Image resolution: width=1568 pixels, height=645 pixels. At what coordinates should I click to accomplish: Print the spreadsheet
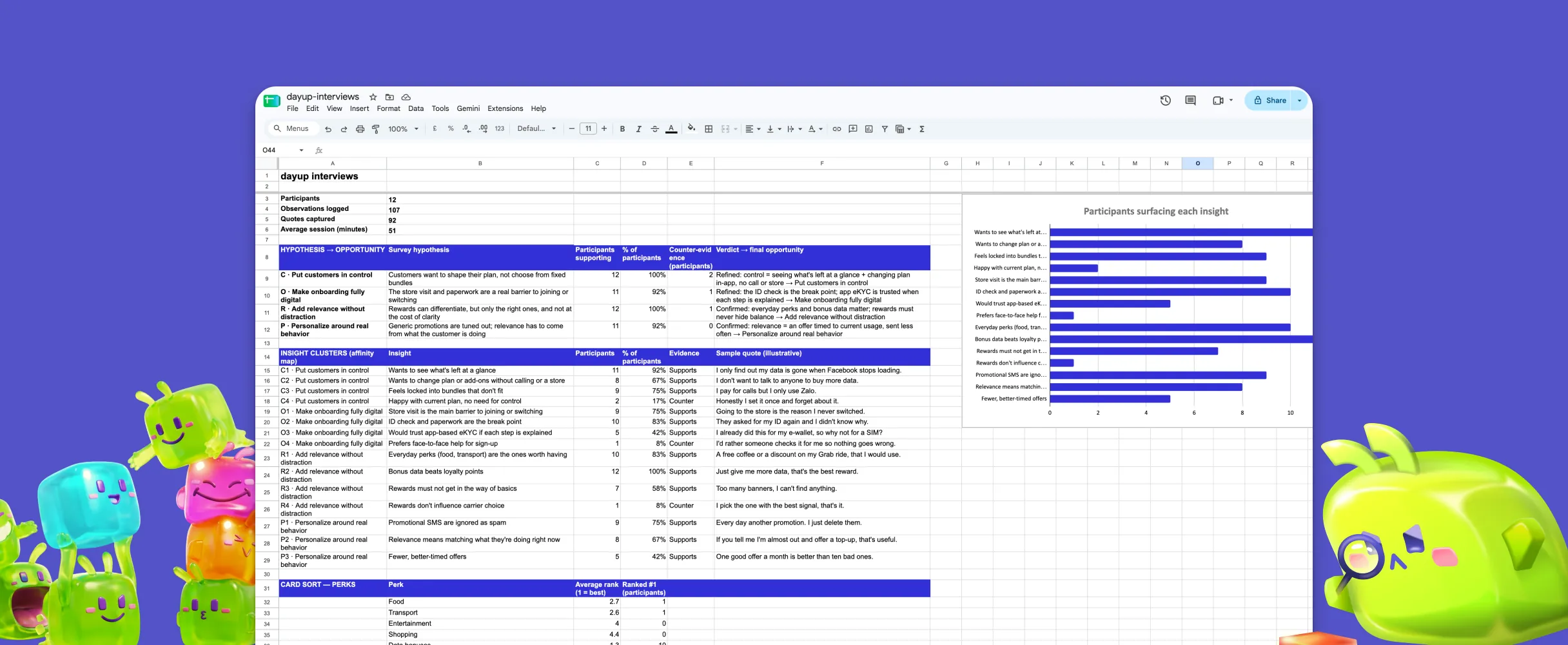click(360, 129)
